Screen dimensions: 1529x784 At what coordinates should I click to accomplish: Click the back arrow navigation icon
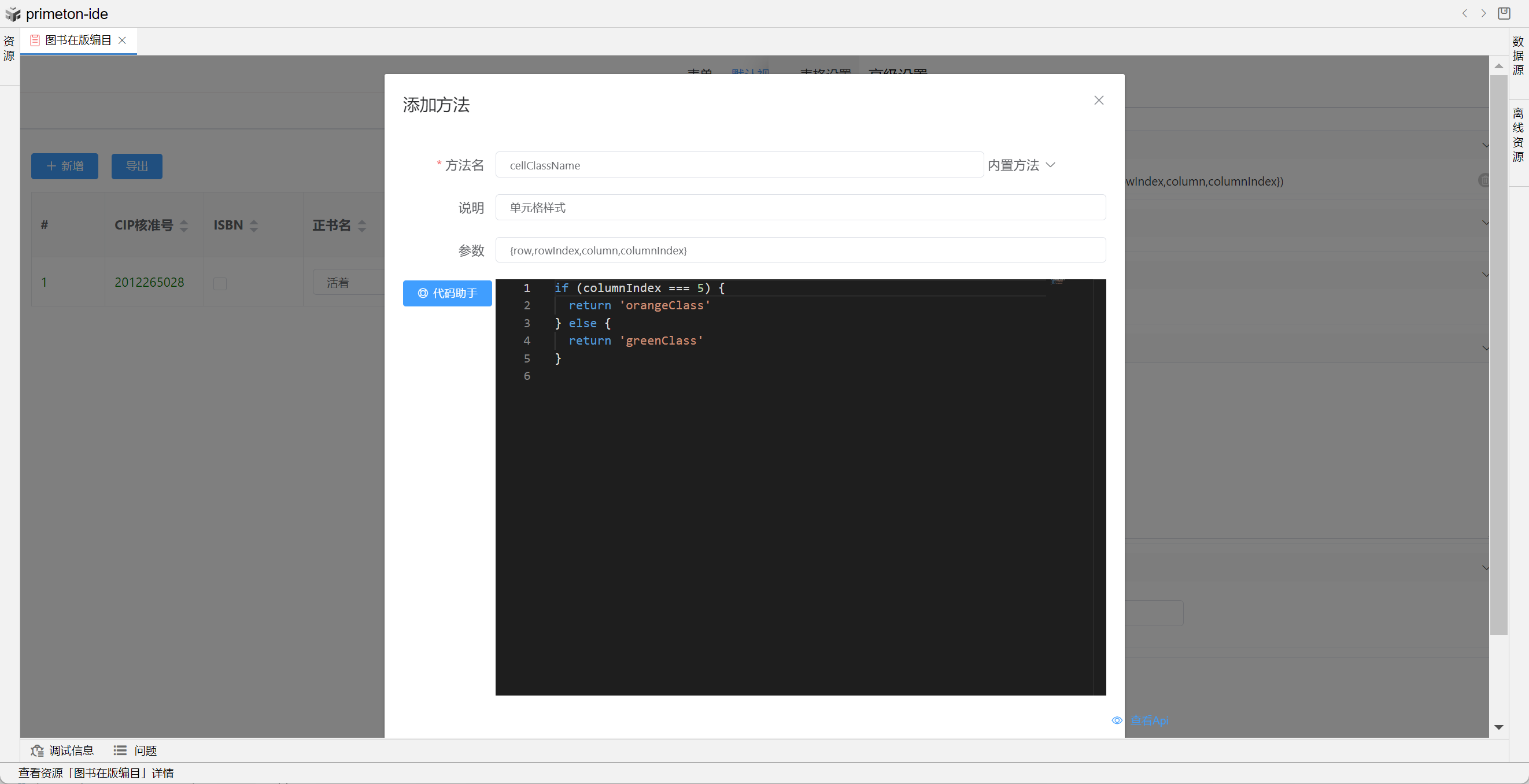coord(1464,13)
